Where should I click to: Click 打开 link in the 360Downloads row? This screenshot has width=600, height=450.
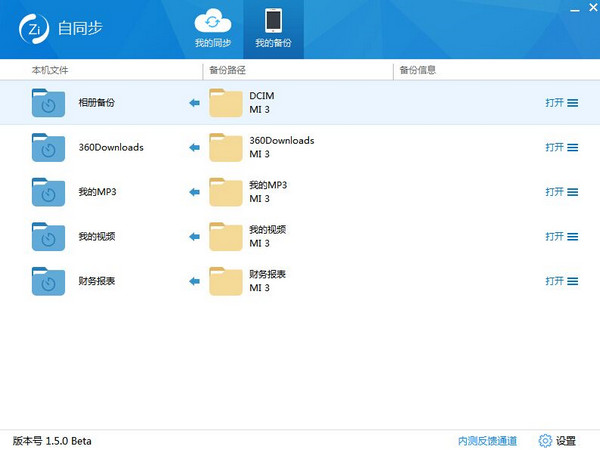pos(554,147)
